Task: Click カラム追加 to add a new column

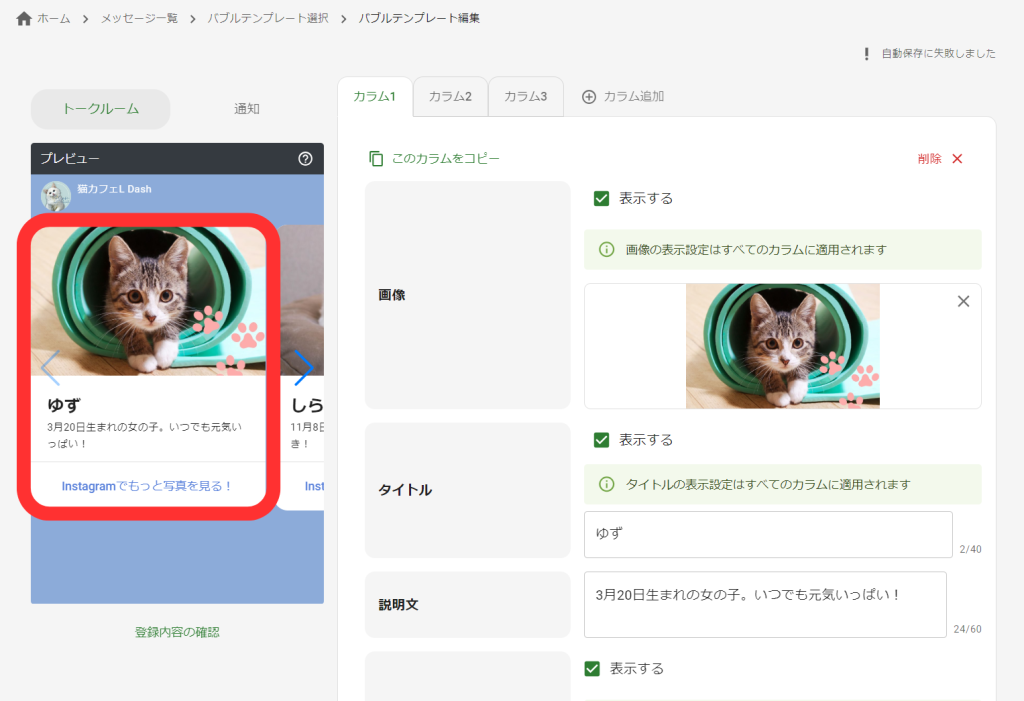Action: [x=622, y=96]
